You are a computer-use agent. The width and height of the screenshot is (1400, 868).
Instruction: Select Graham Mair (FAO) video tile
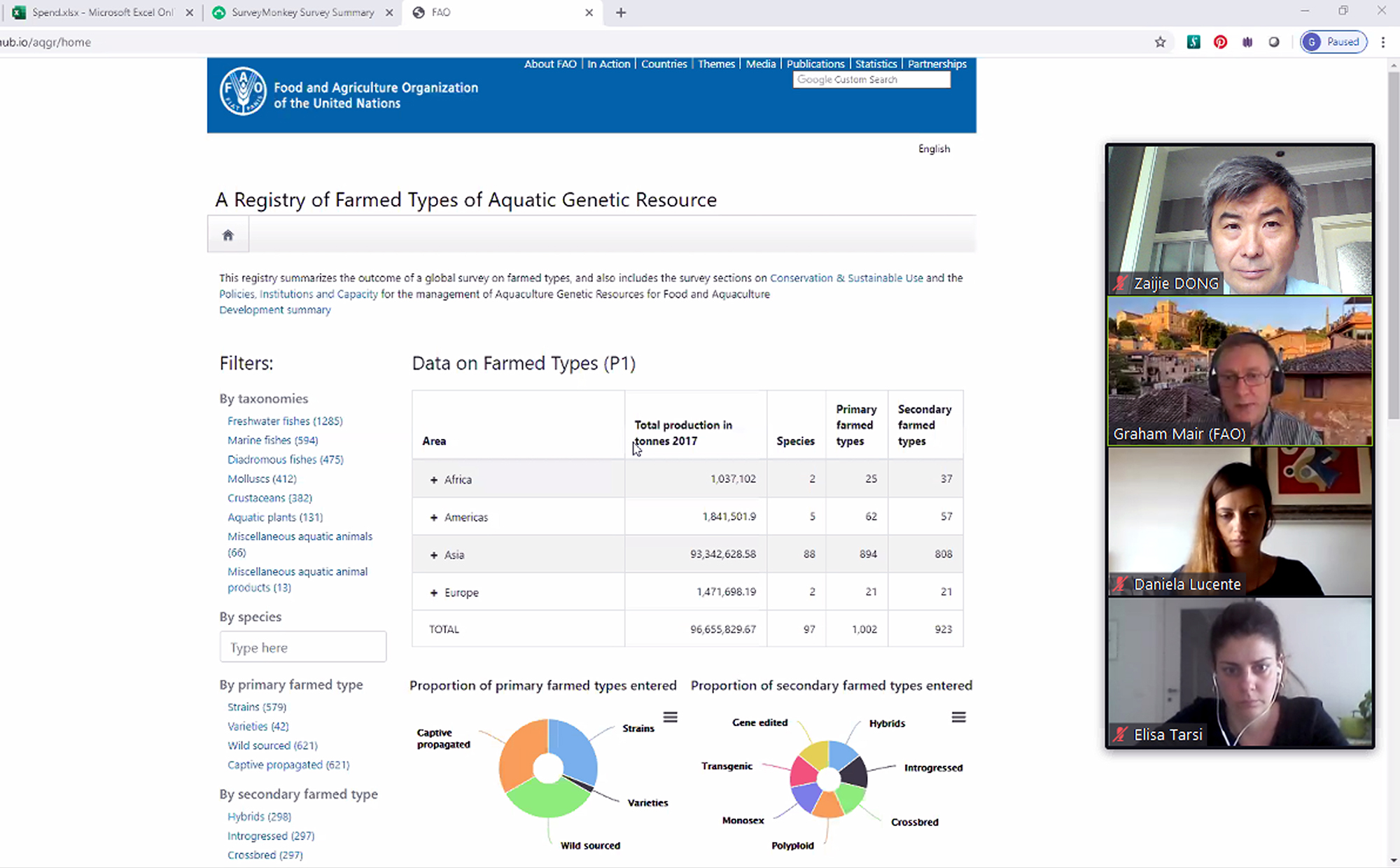click(x=1239, y=371)
